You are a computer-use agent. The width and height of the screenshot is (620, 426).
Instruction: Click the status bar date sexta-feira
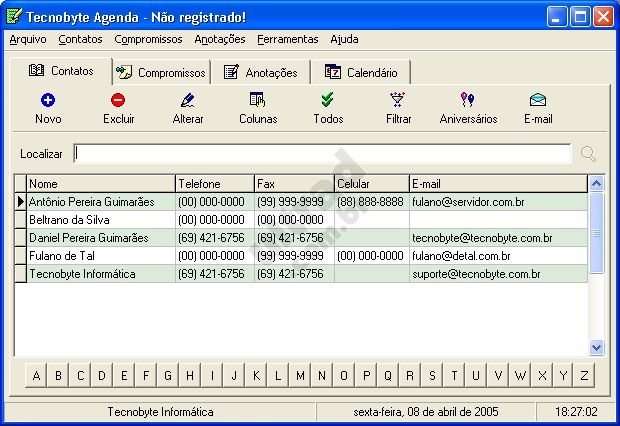click(425, 412)
